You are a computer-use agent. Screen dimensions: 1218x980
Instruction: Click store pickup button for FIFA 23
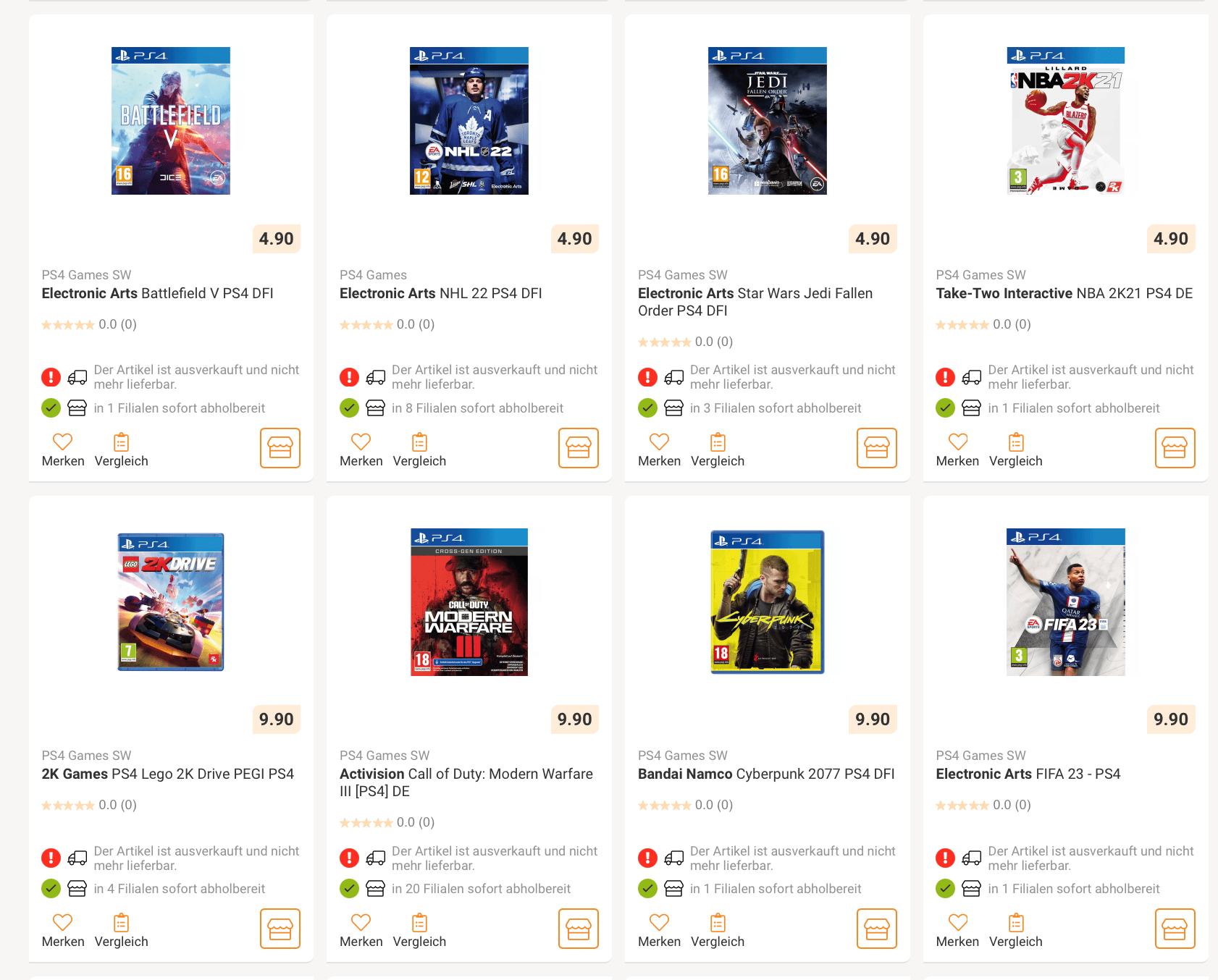(x=1175, y=929)
